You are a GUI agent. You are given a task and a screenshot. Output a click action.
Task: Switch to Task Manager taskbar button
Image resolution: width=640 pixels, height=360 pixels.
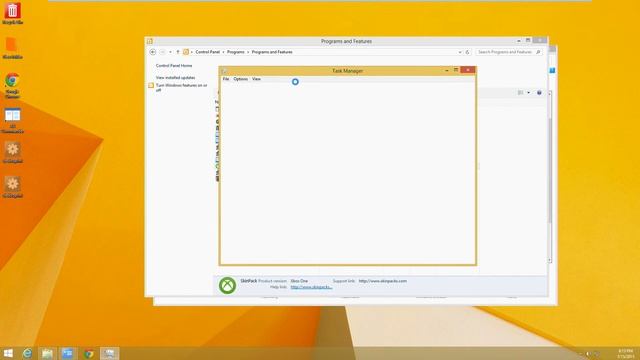[x=109, y=353]
